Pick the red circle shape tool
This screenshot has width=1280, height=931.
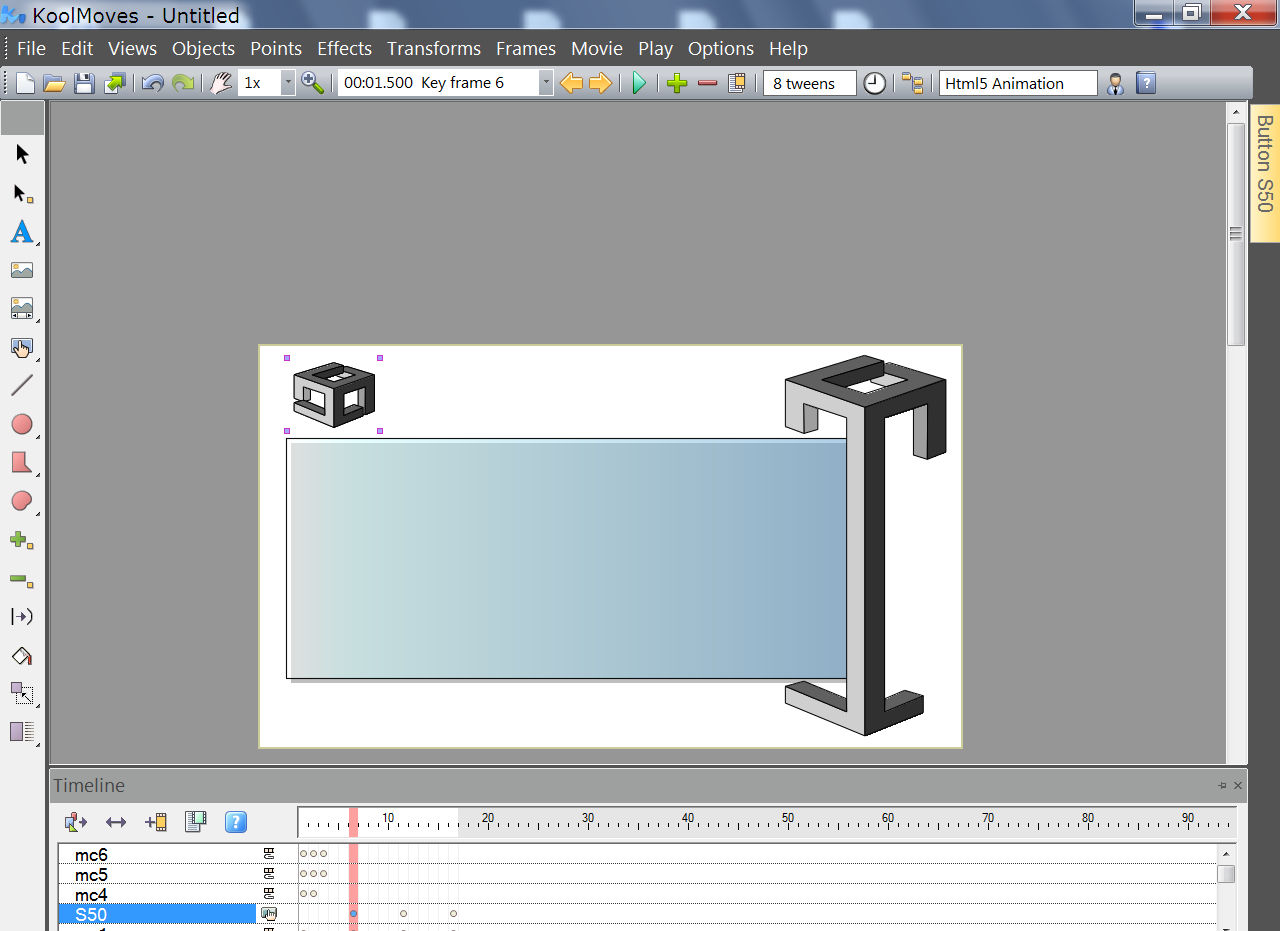(22, 425)
